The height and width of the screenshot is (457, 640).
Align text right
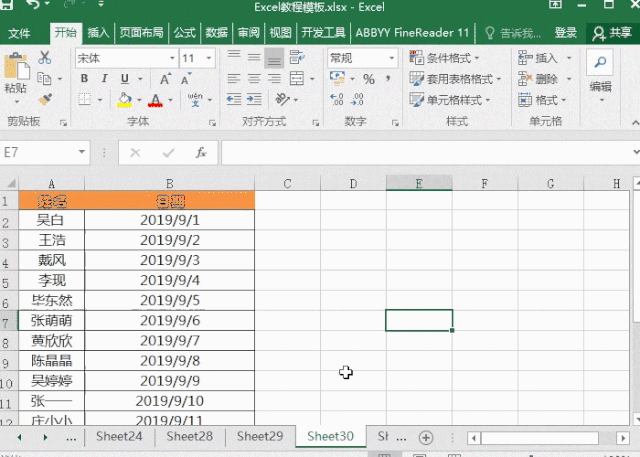click(x=274, y=78)
